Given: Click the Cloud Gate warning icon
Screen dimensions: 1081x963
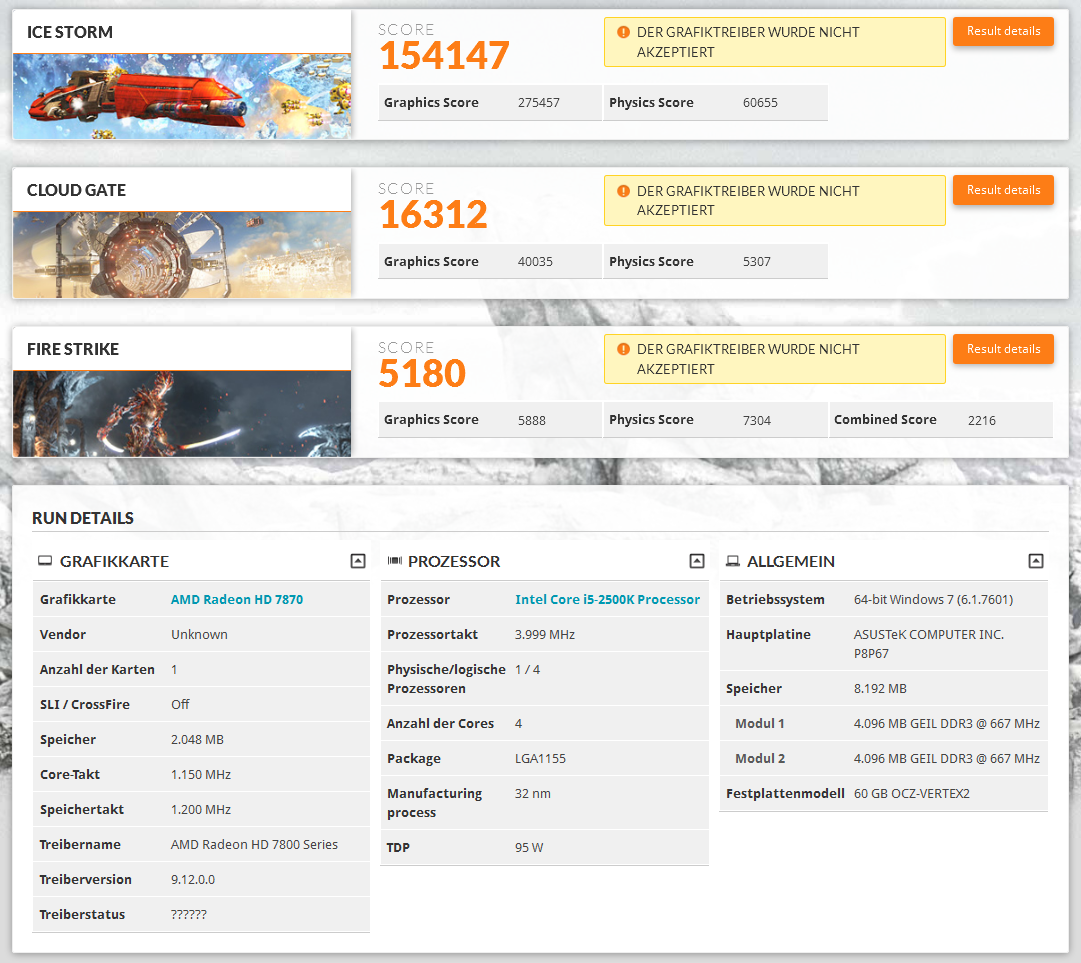Looking at the screenshot, I should [623, 191].
